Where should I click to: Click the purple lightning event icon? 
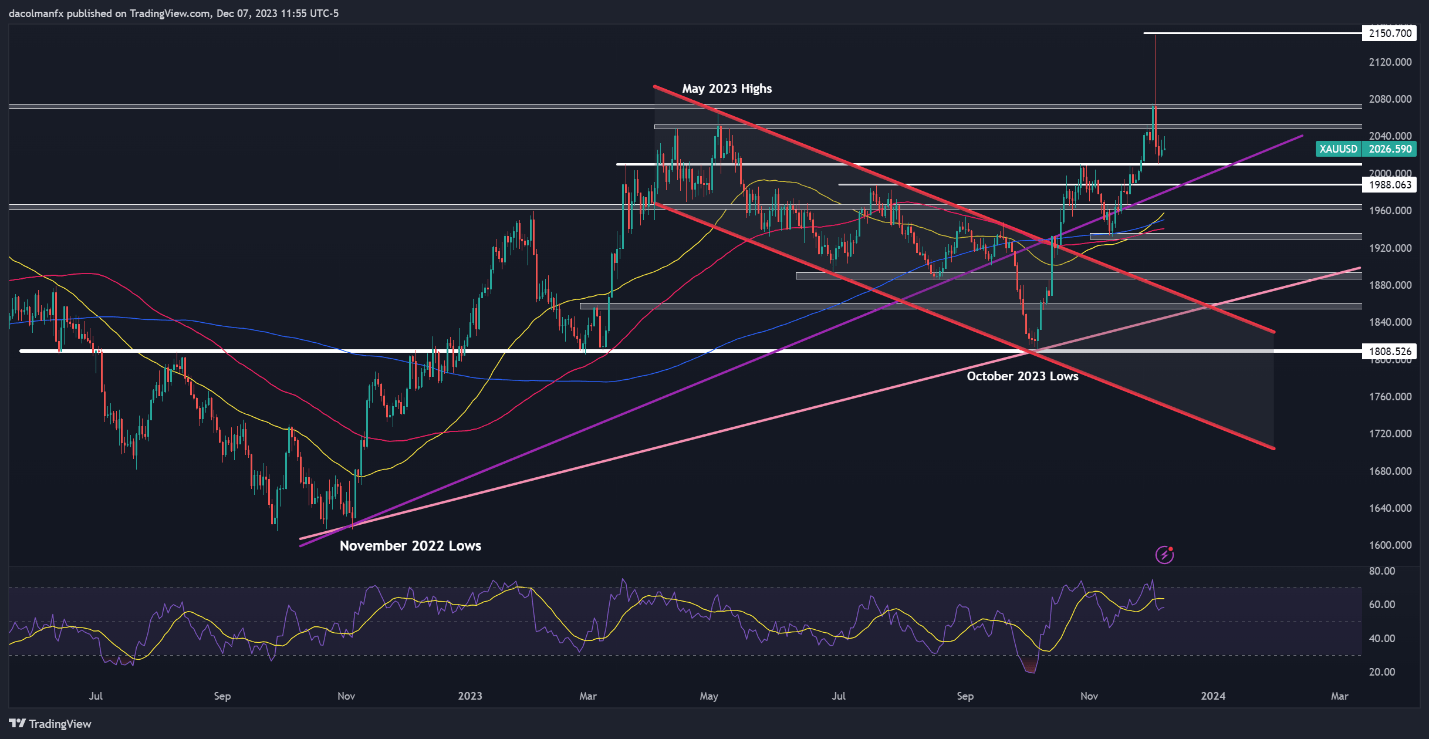point(1164,554)
